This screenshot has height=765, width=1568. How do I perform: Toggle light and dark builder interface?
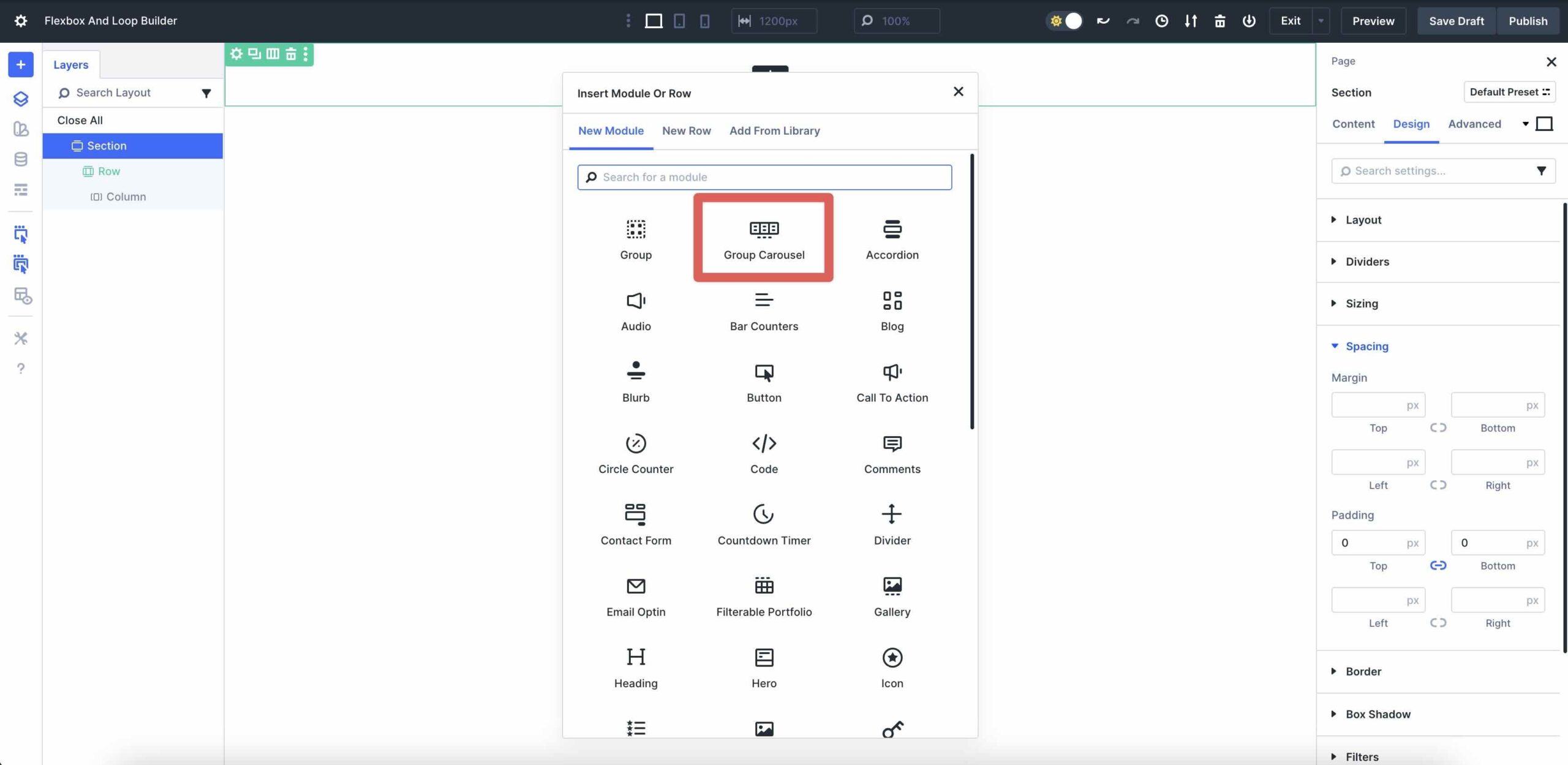tap(1065, 20)
